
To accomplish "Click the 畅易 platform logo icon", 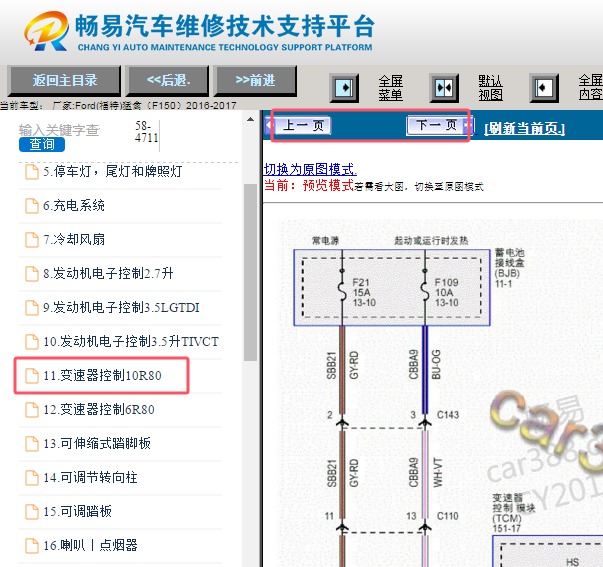I will coord(47,31).
